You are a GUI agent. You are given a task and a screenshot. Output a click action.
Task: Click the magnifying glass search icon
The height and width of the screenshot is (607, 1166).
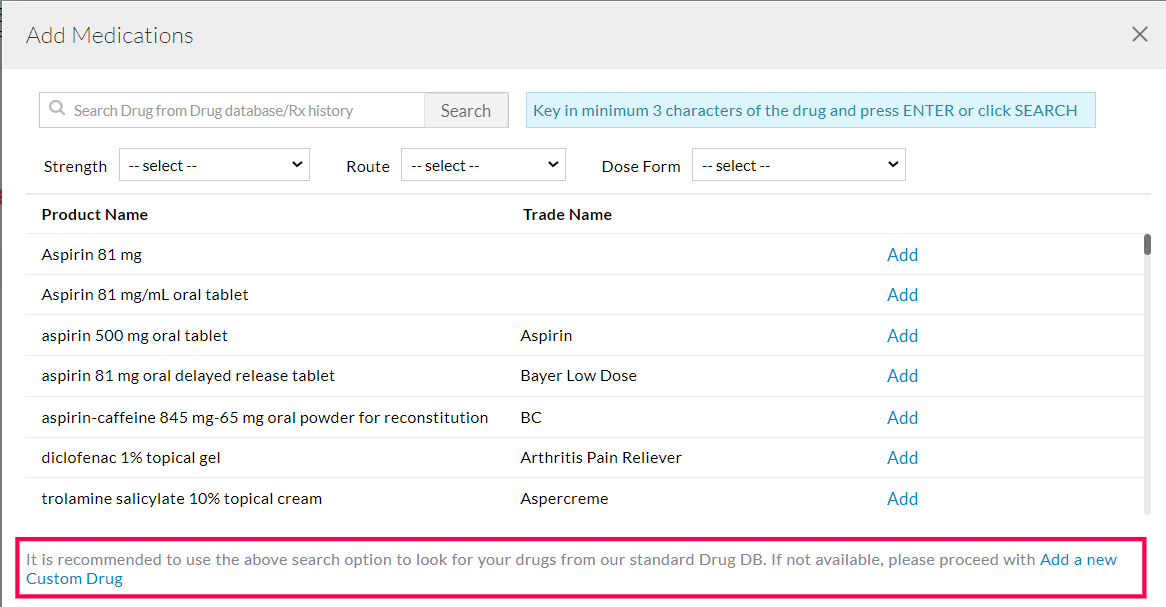click(x=57, y=109)
